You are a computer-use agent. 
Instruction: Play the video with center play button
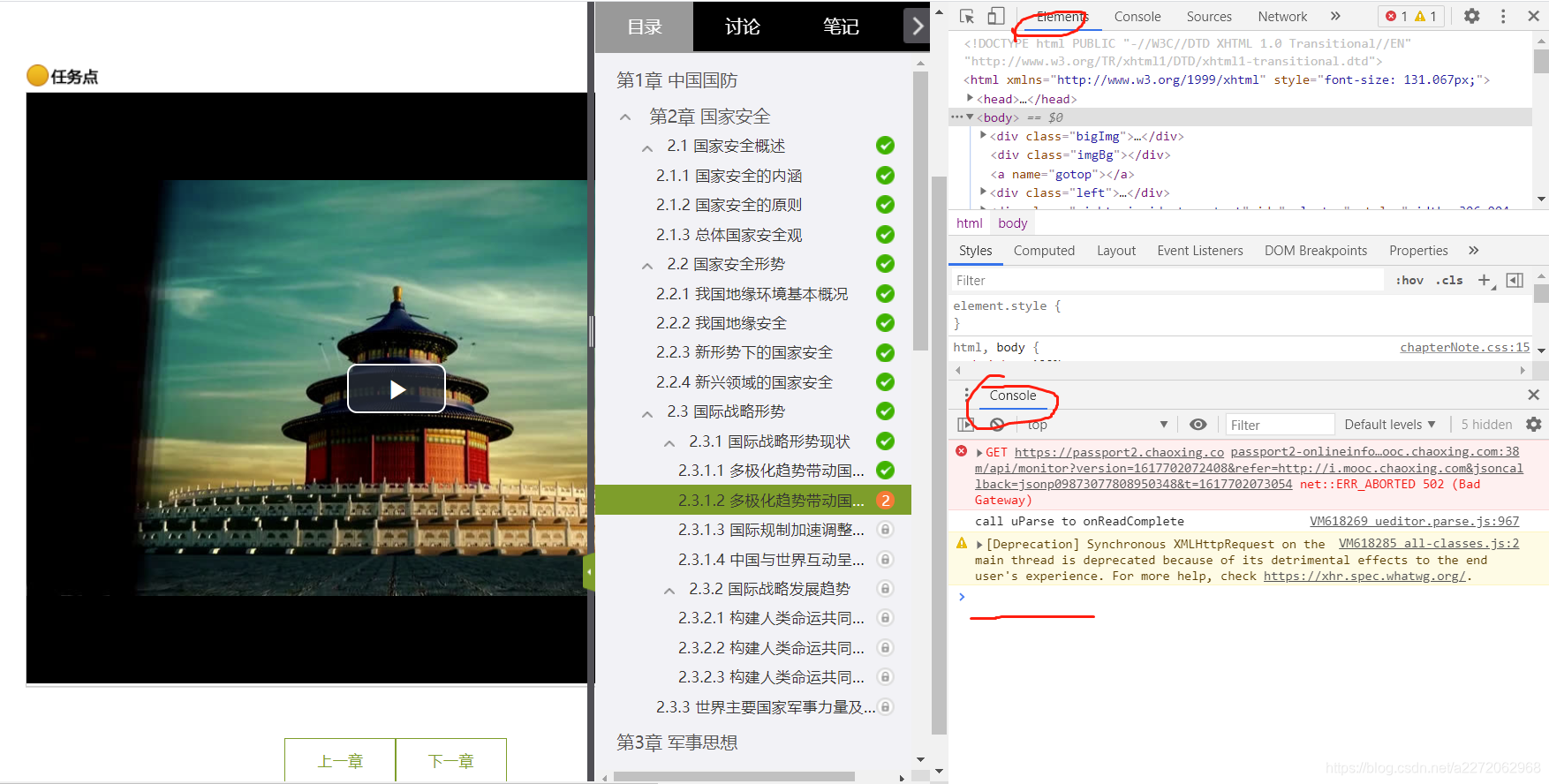[x=397, y=388]
